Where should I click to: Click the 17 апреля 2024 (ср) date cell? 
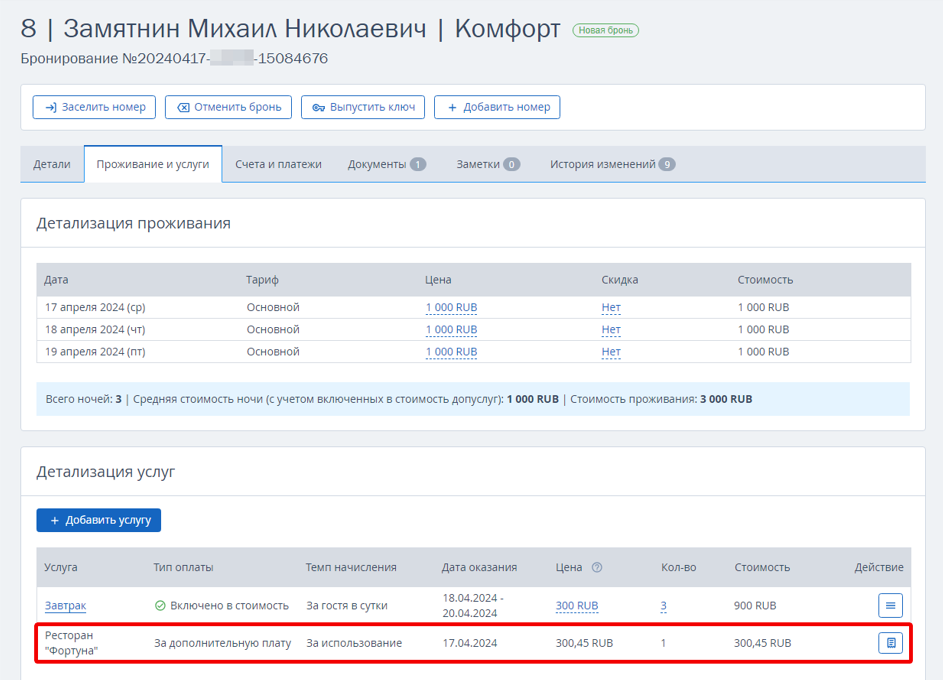coord(95,307)
